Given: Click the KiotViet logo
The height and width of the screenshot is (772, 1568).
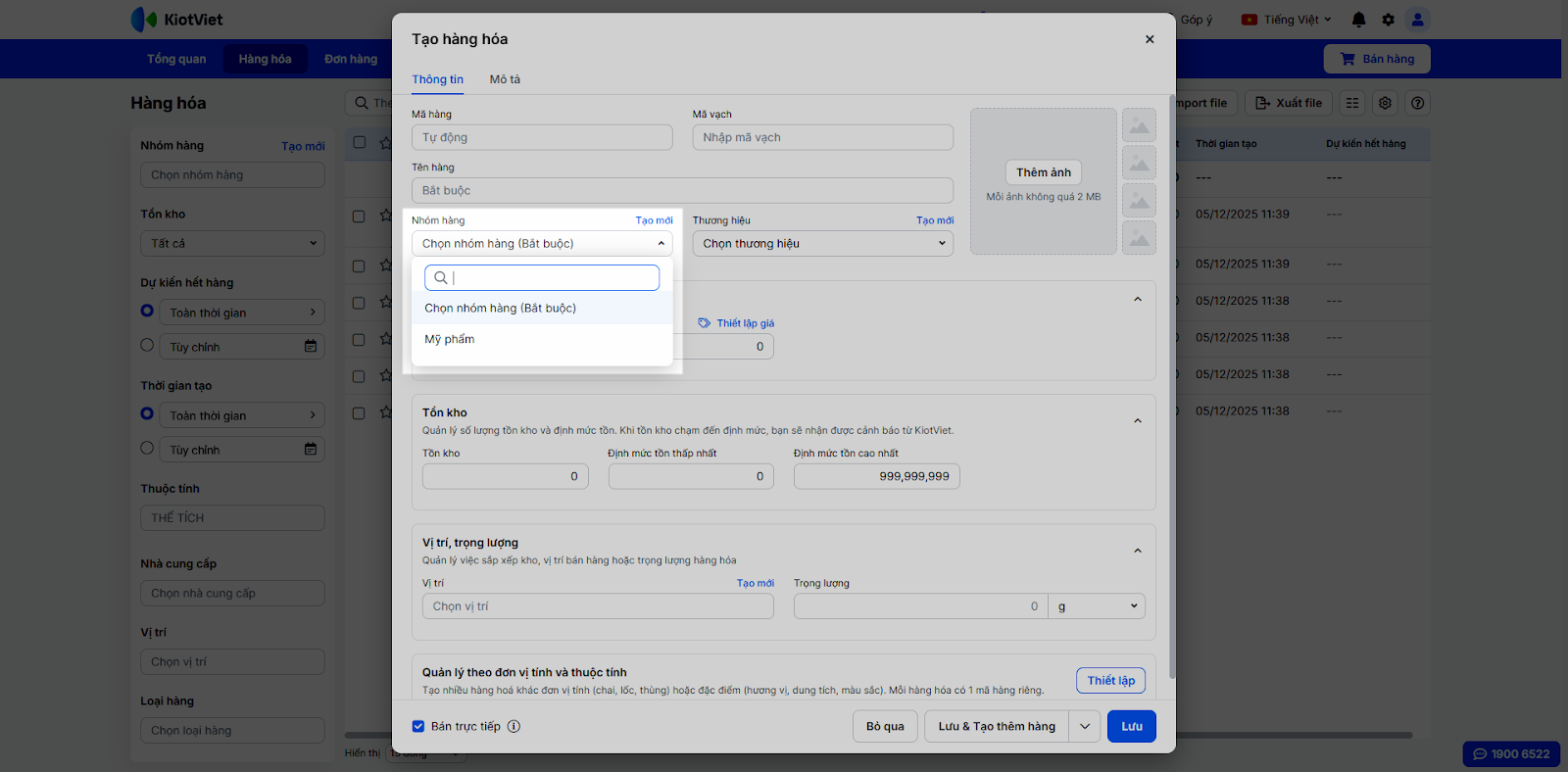Looking at the screenshot, I should tap(177, 20).
